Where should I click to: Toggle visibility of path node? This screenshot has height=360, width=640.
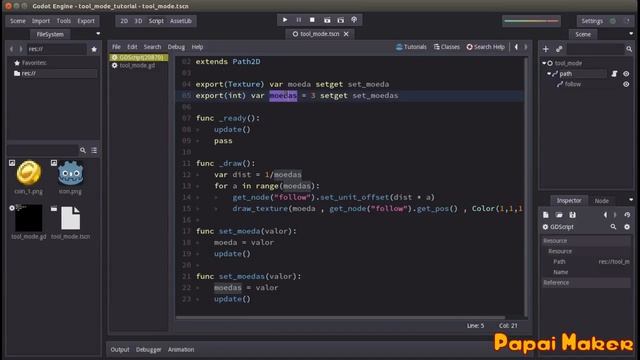tap(626, 74)
